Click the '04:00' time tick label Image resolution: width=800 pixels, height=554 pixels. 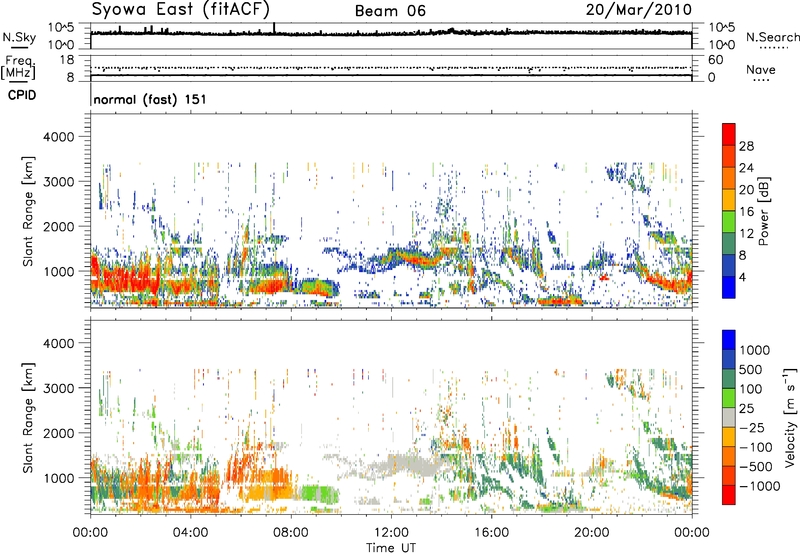coord(190,533)
